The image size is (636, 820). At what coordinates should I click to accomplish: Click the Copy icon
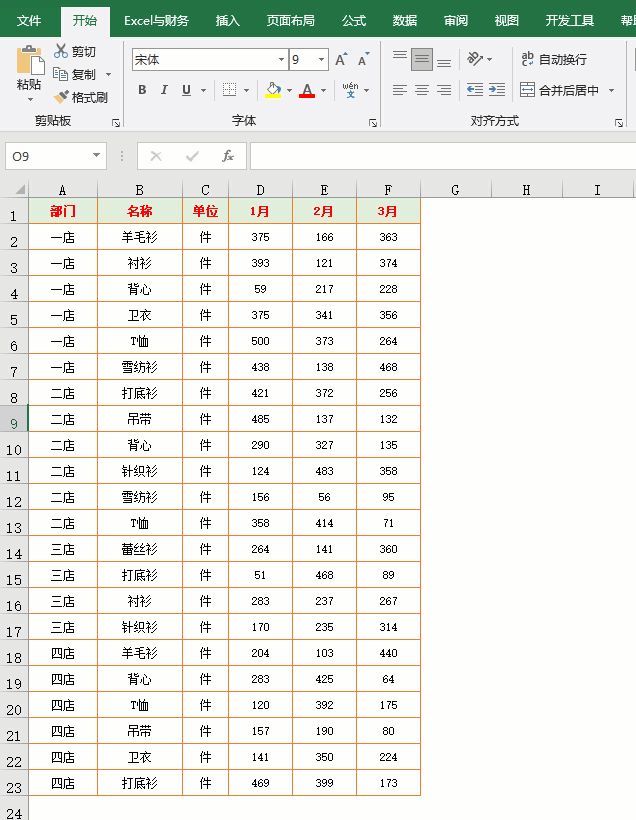point(61,74)
